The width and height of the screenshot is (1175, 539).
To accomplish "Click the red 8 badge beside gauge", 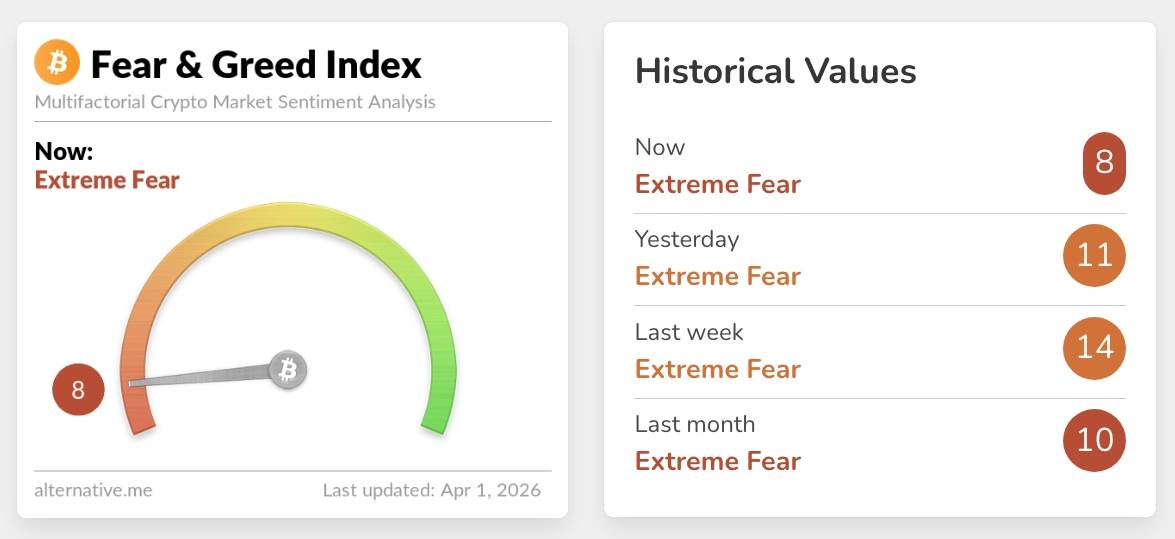I will (78, 391).
